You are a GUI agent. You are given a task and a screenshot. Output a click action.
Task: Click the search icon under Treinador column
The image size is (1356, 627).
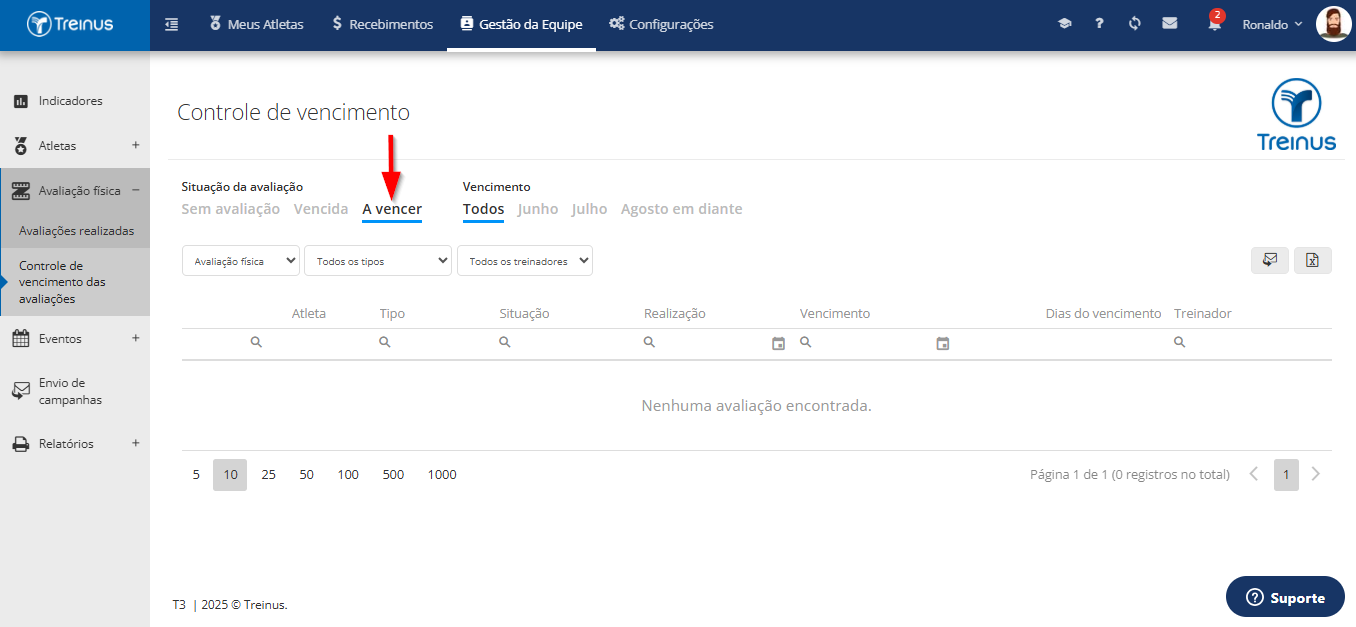click(1179, 342)
